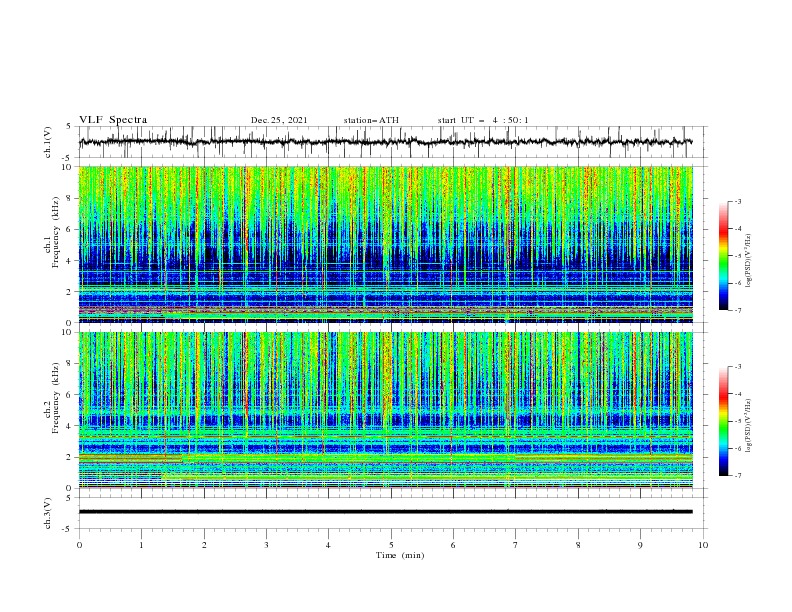Screen dimensions: 792x612
Task: Click the ch.3(V) waveform axis label
Action: tap(48, 513)
